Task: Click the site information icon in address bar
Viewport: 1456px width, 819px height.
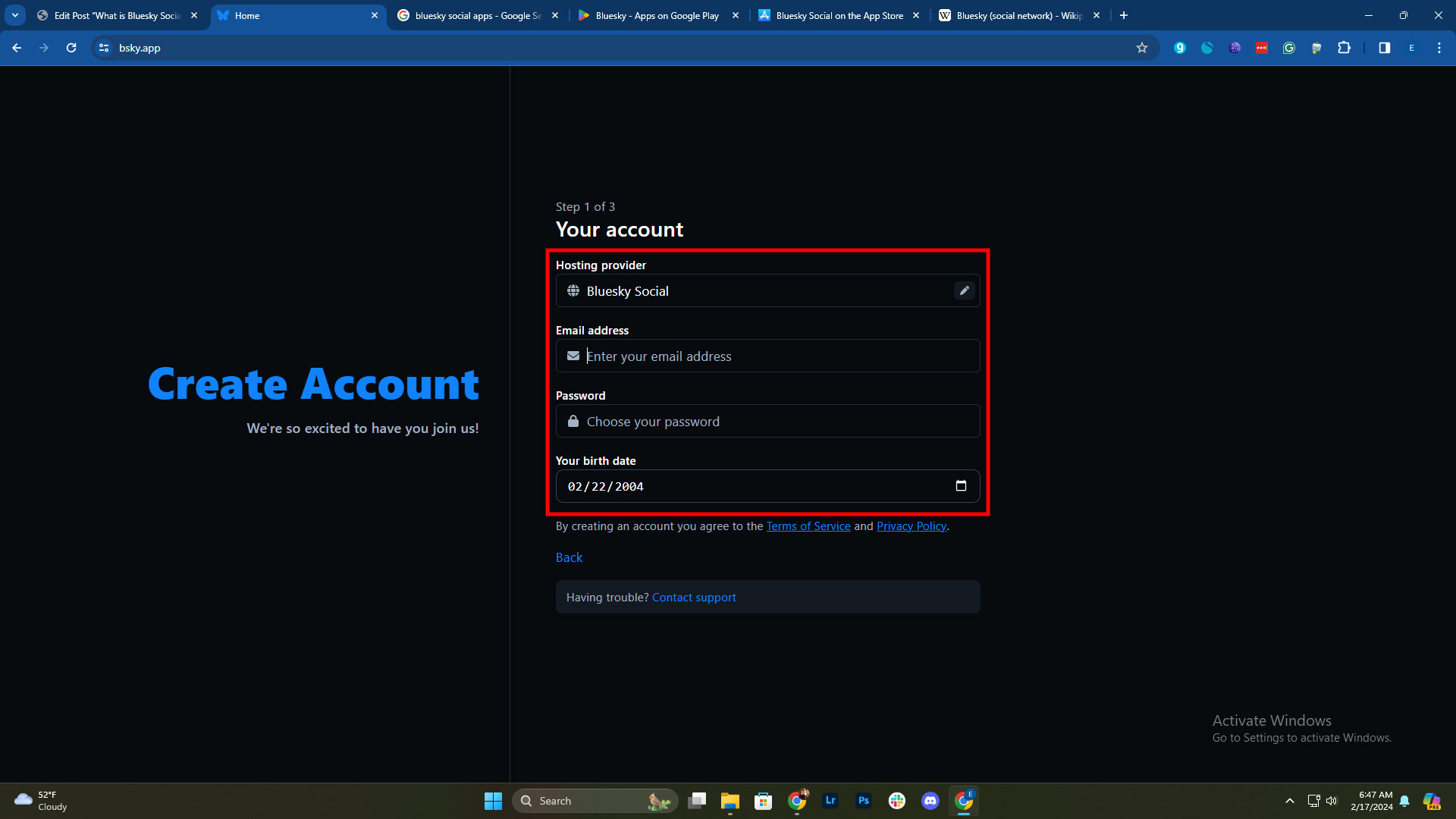Action: click(104, 48)
